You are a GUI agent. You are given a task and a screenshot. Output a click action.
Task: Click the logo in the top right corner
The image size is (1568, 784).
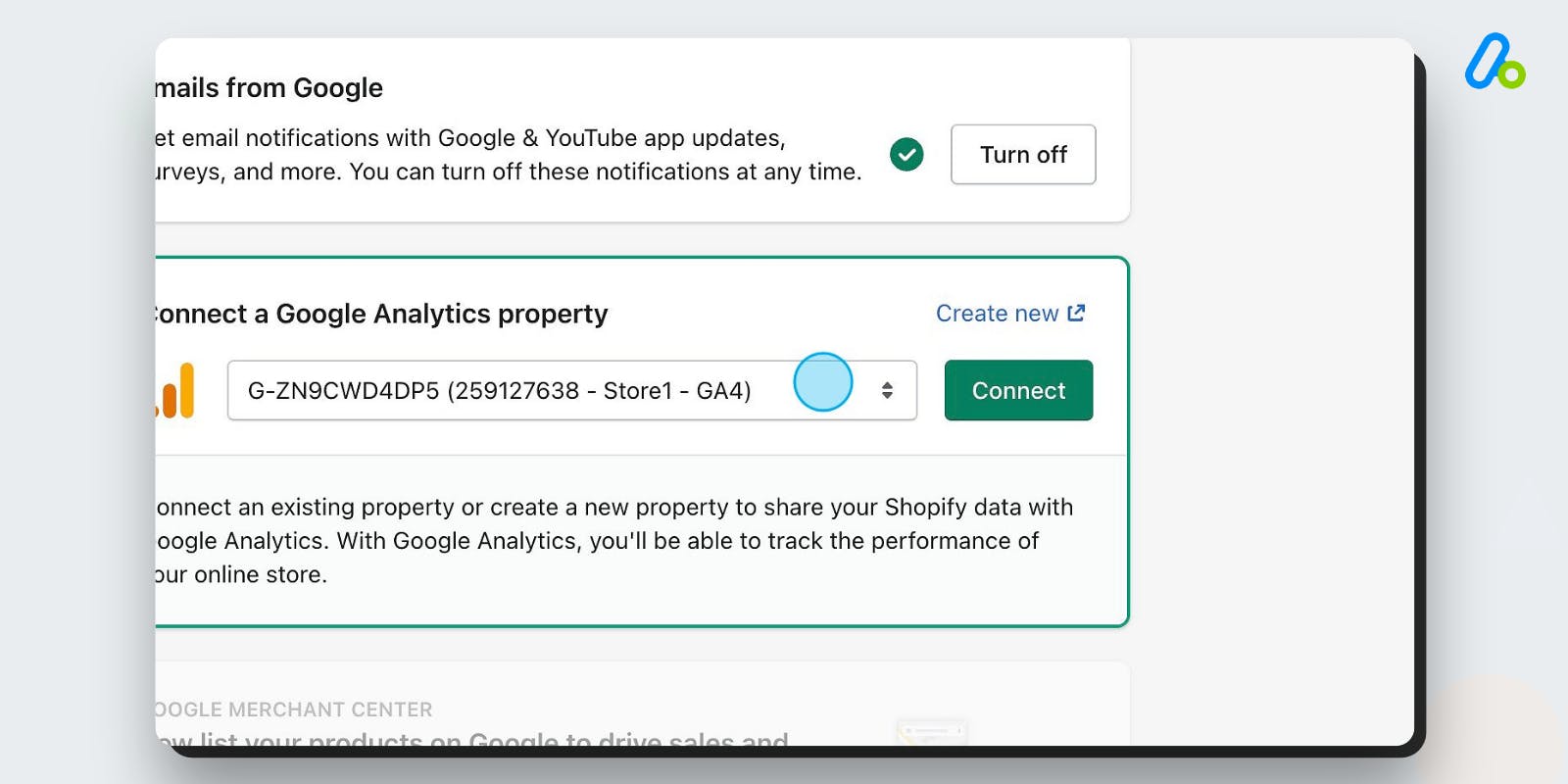[1494, 61]
